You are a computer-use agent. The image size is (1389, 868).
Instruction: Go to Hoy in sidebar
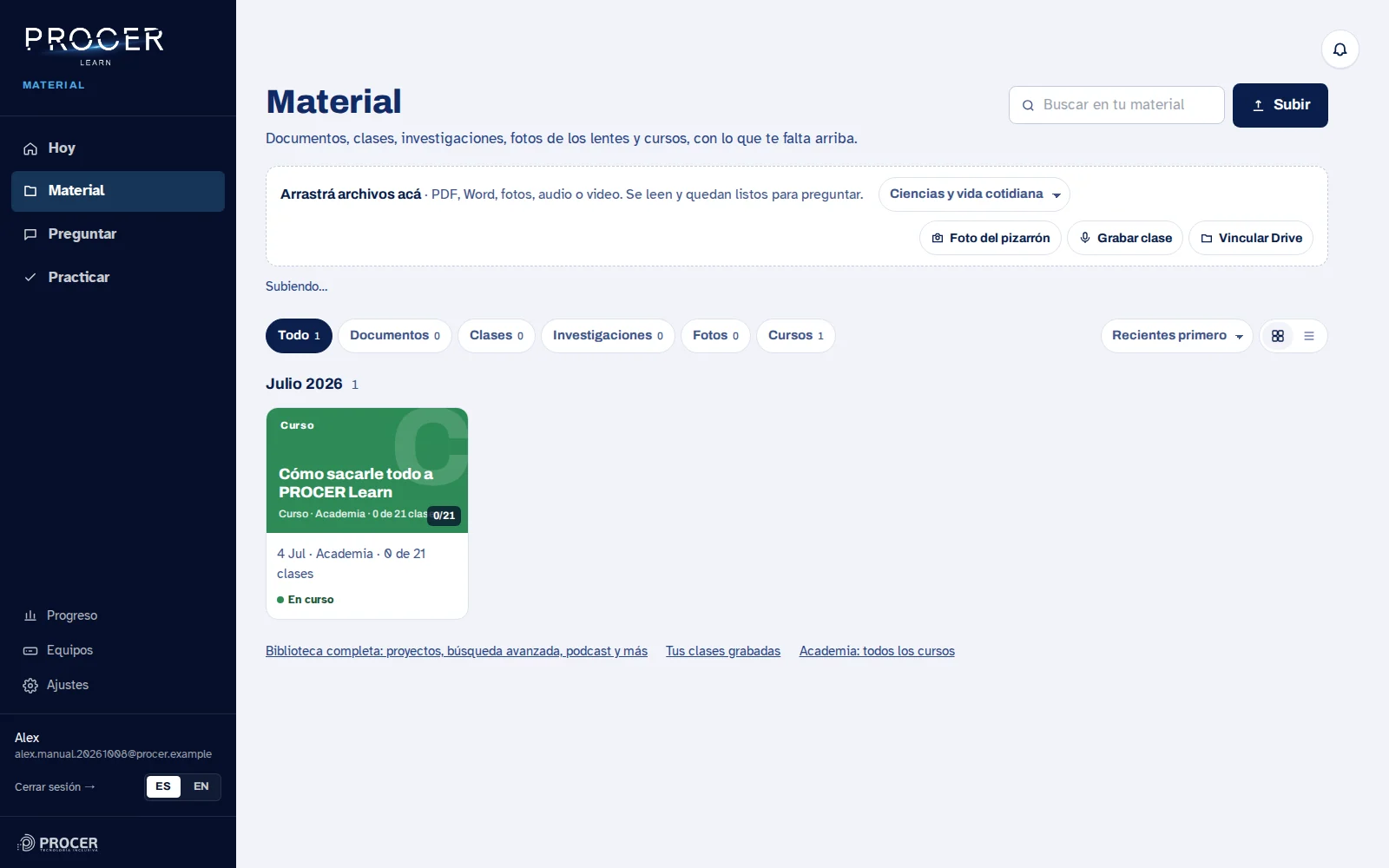pos(118,148)
